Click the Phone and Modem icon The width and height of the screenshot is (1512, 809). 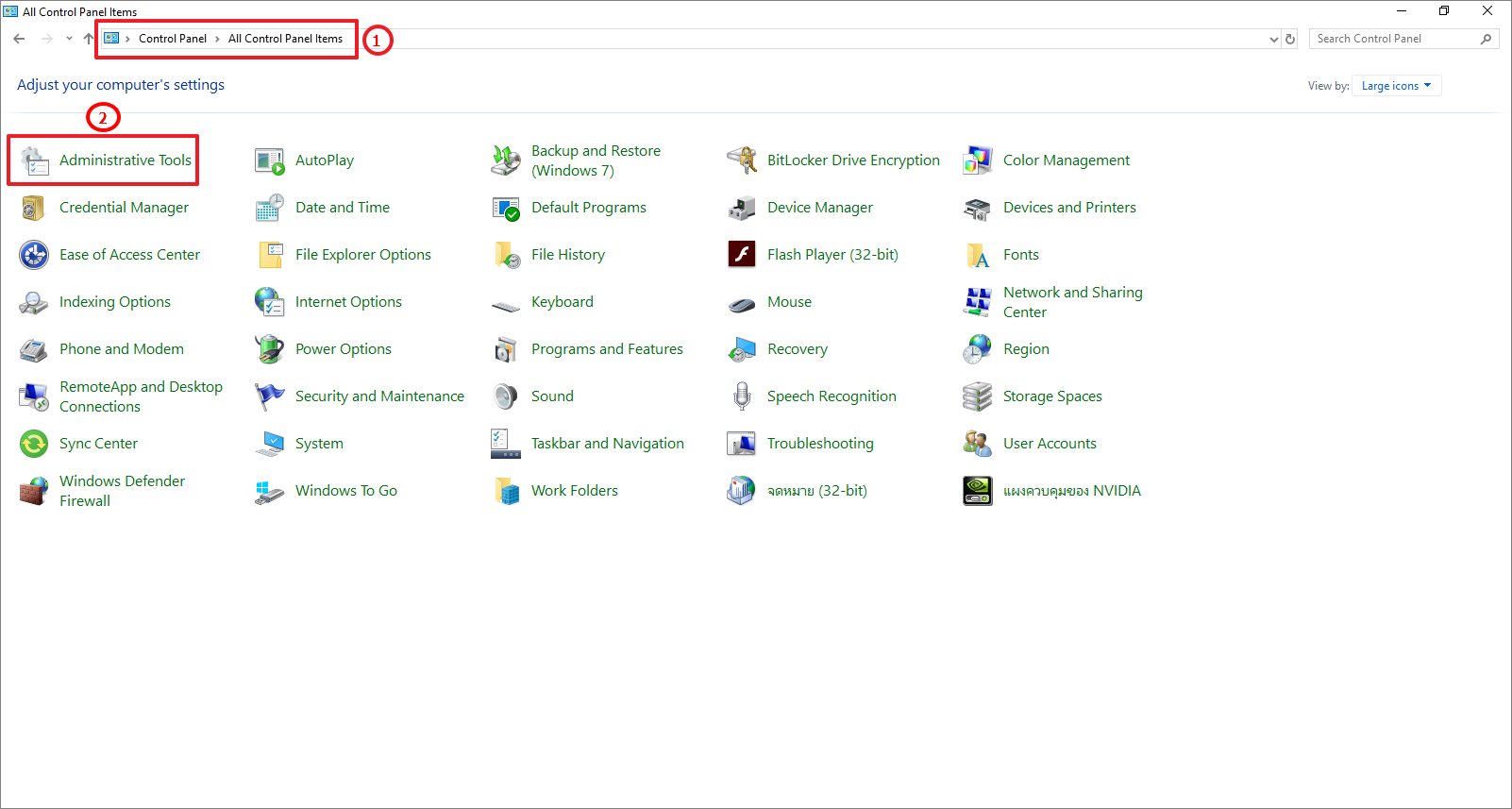34,349
